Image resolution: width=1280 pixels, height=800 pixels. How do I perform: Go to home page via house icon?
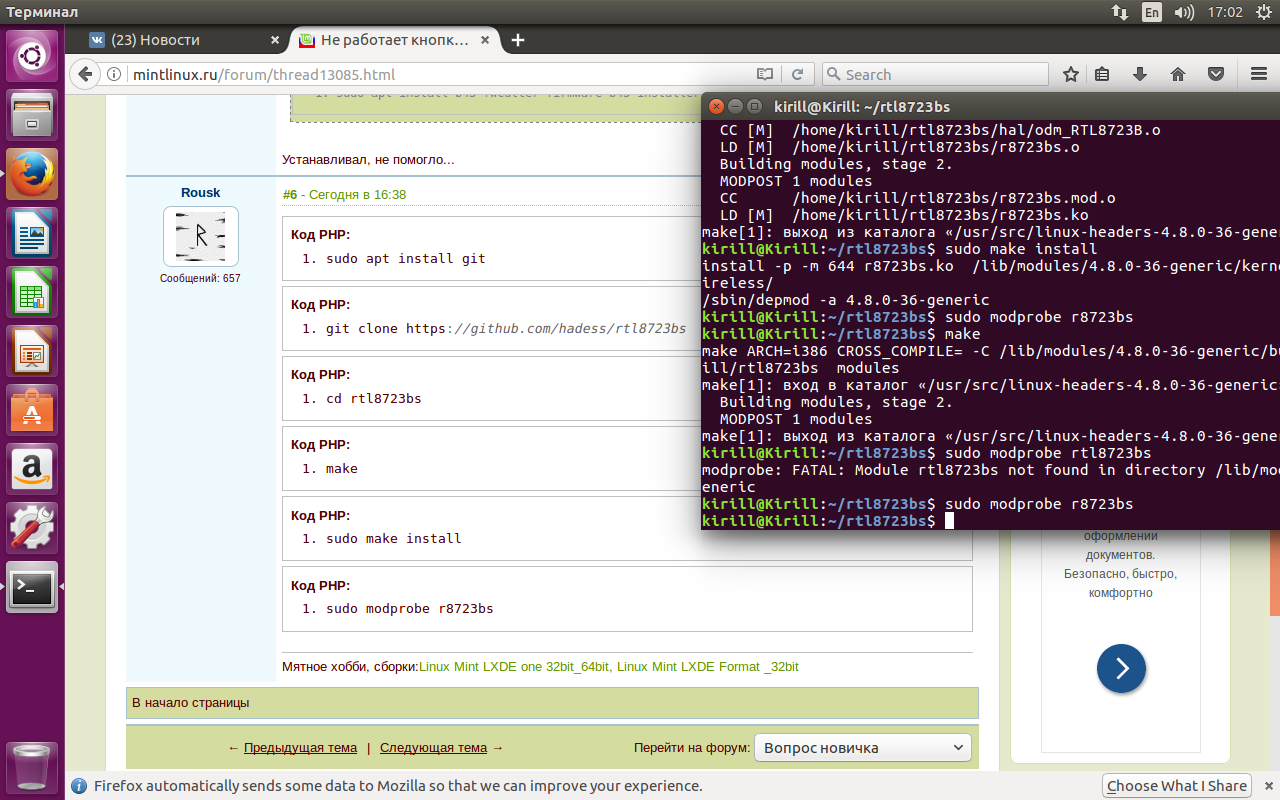click(1177, 74)
